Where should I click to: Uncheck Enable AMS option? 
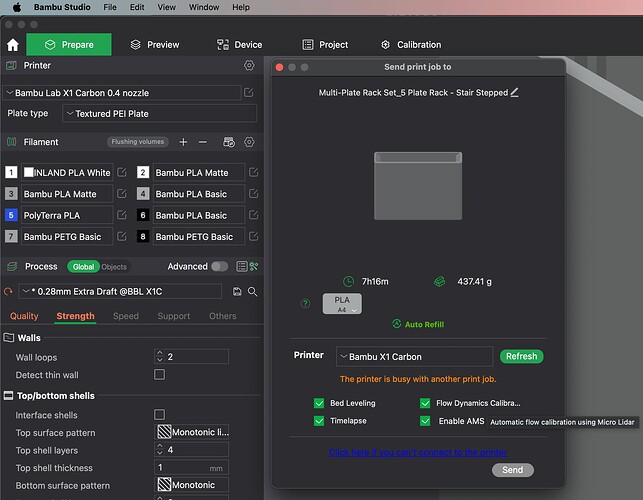[425, 421]
